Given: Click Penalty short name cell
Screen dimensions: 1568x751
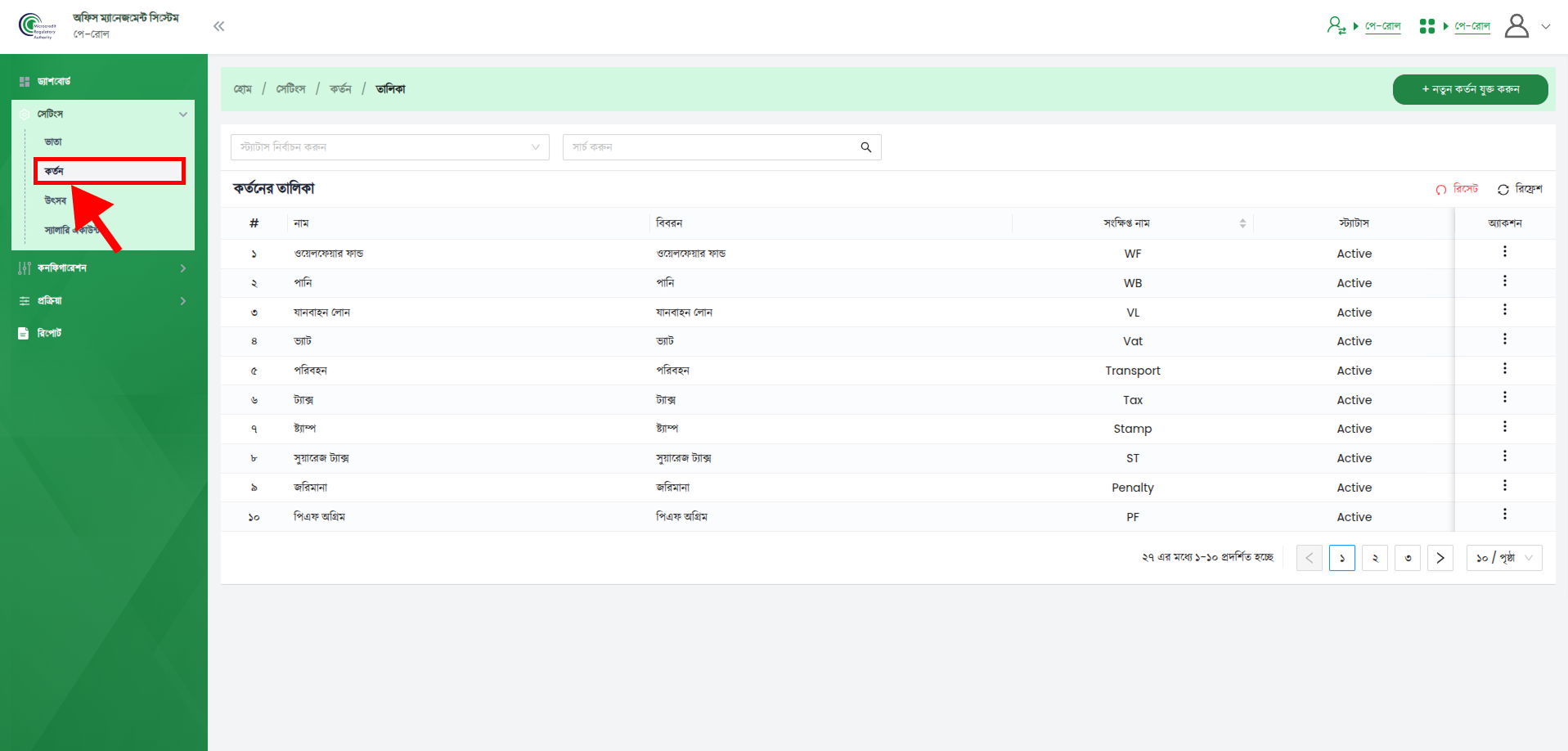Looking at the screenshot, I should pos(1133,488).
